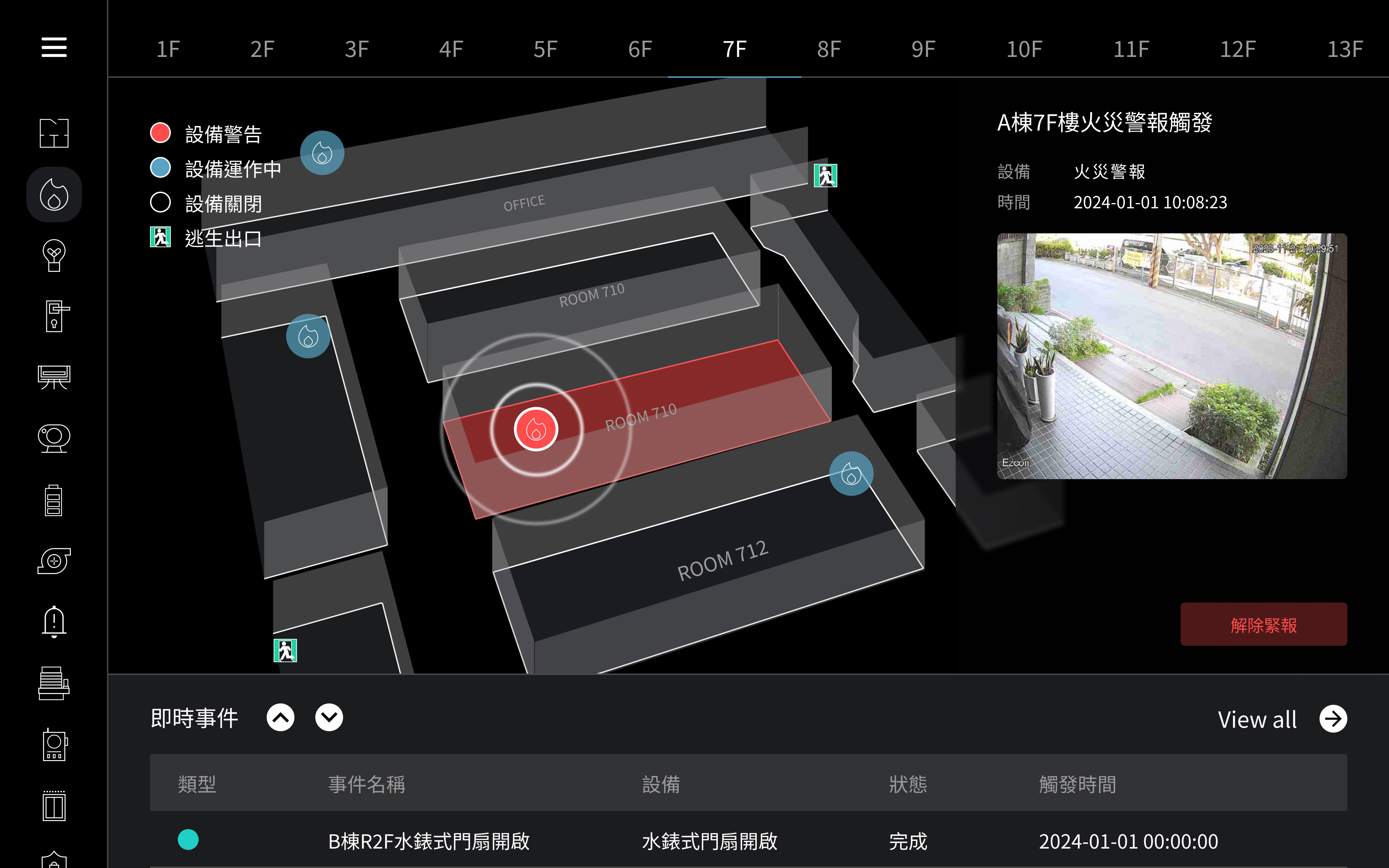Switch to the 10F floor tab
The image size is (1389, 868).
[x=1024, y=49]
